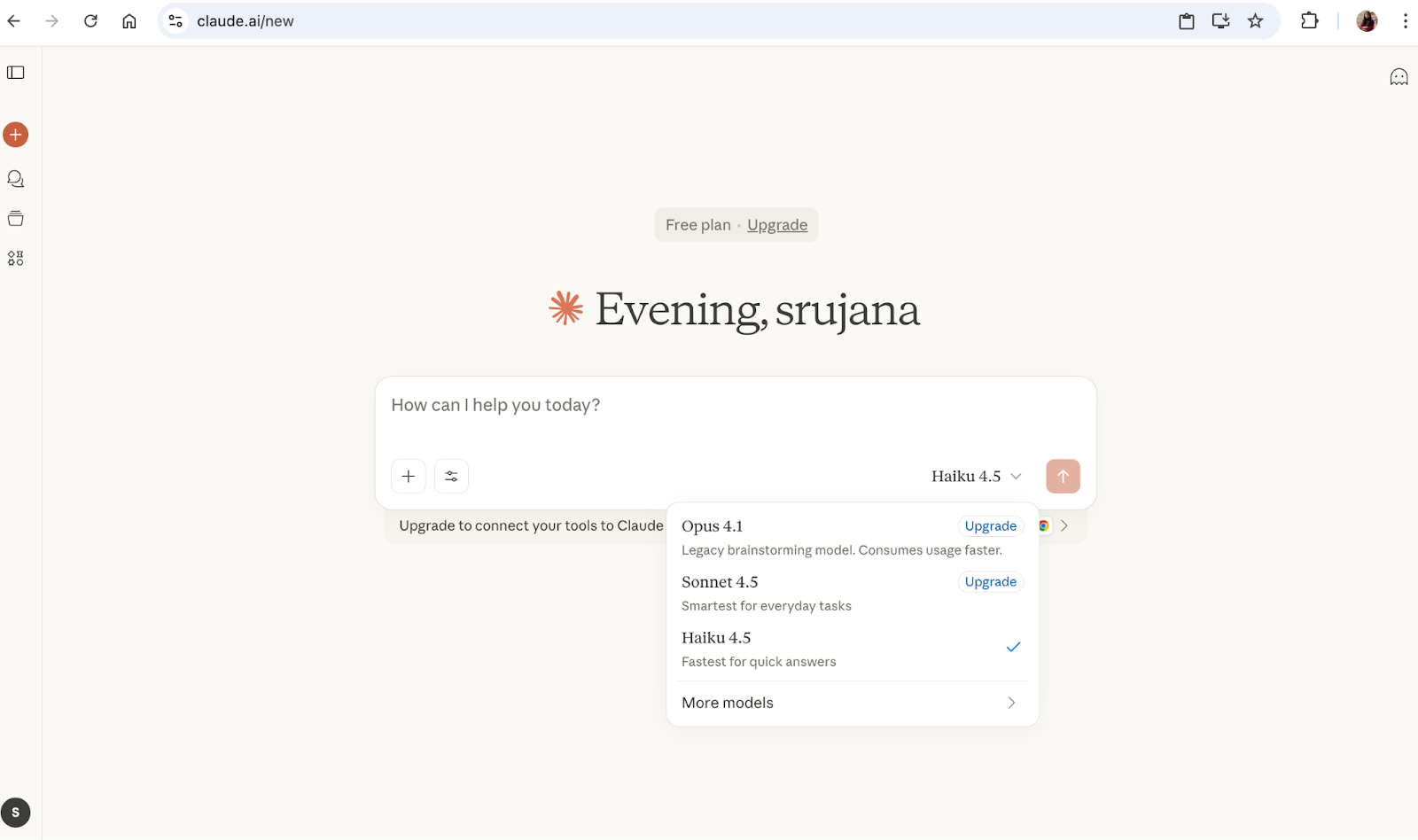The height and width of the screenshot is (840, 1418).
Task: Click the attachment plus button in composer
Action: pyautogui.click(x=408, y=477)
